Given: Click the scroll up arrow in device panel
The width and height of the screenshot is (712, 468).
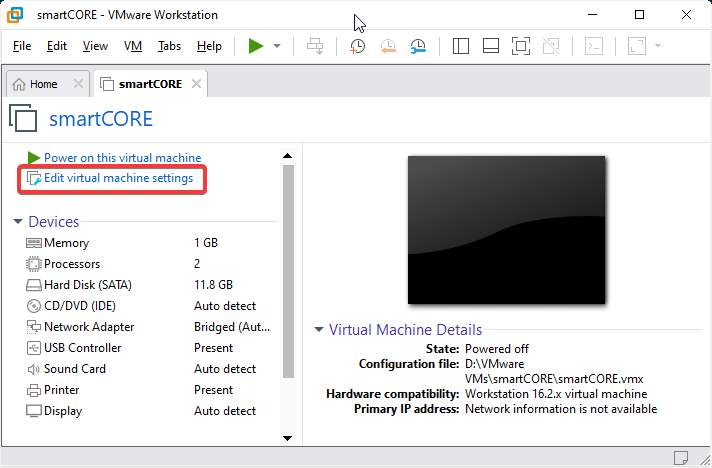Looking at the screenshot, I should pos(287,156).
